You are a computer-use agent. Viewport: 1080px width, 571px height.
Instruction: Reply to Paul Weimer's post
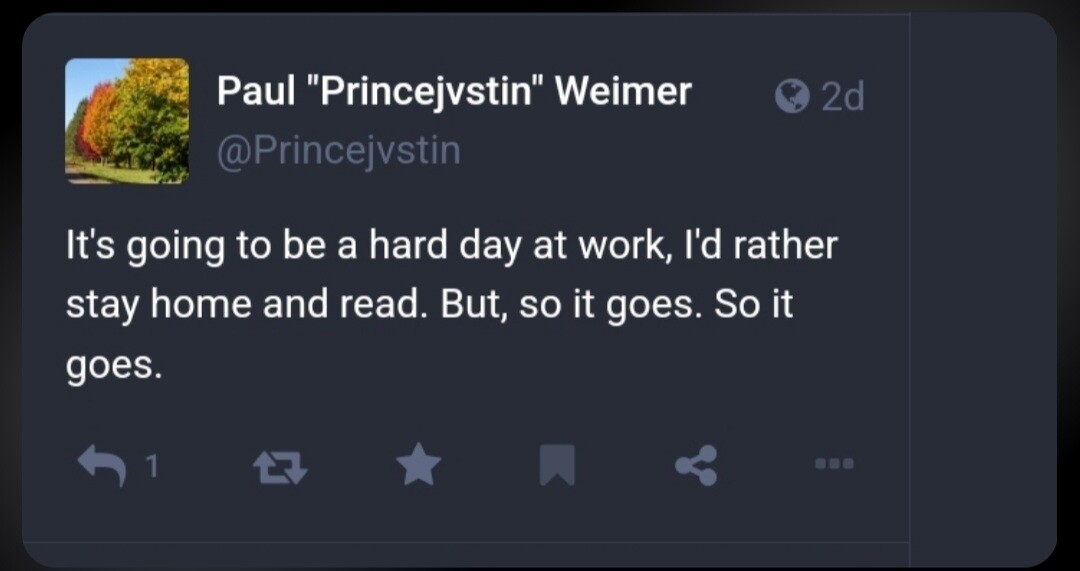click(x=104, y=465)
